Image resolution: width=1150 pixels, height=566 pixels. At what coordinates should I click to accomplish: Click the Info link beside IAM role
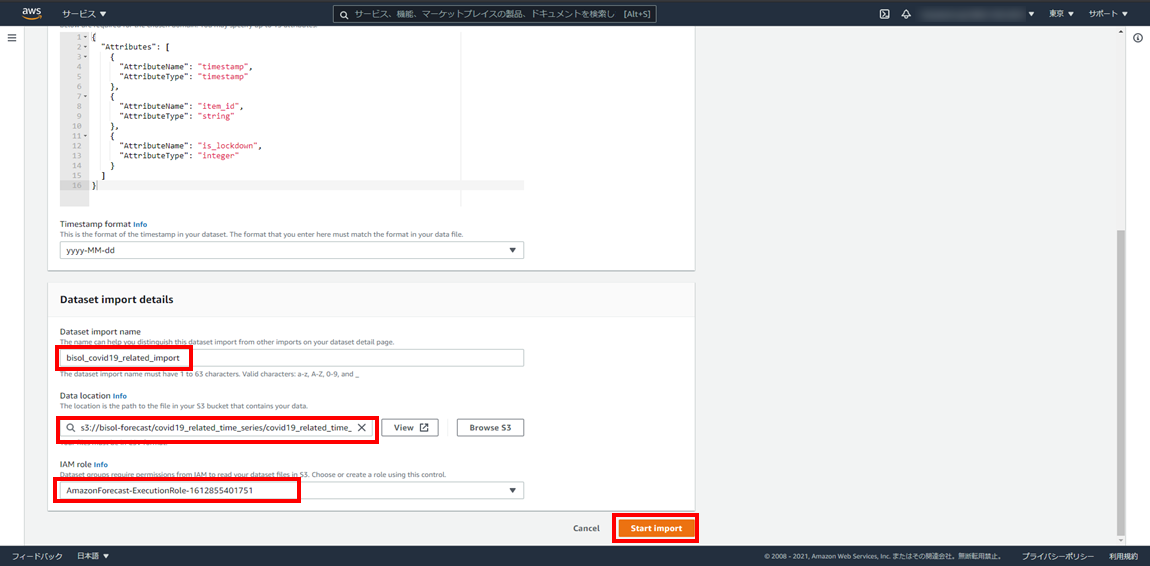pyautogui.click(x=101, y=464)
